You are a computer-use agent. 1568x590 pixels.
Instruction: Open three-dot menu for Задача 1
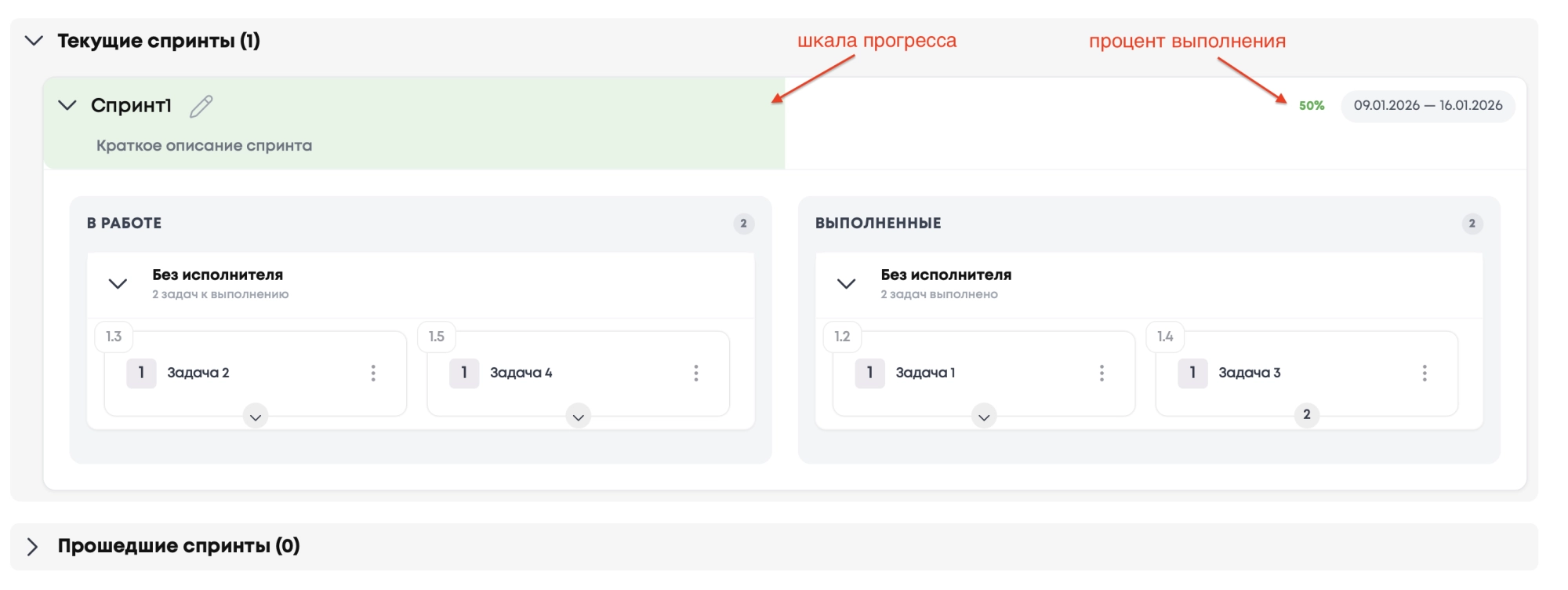pos(1102,373)
